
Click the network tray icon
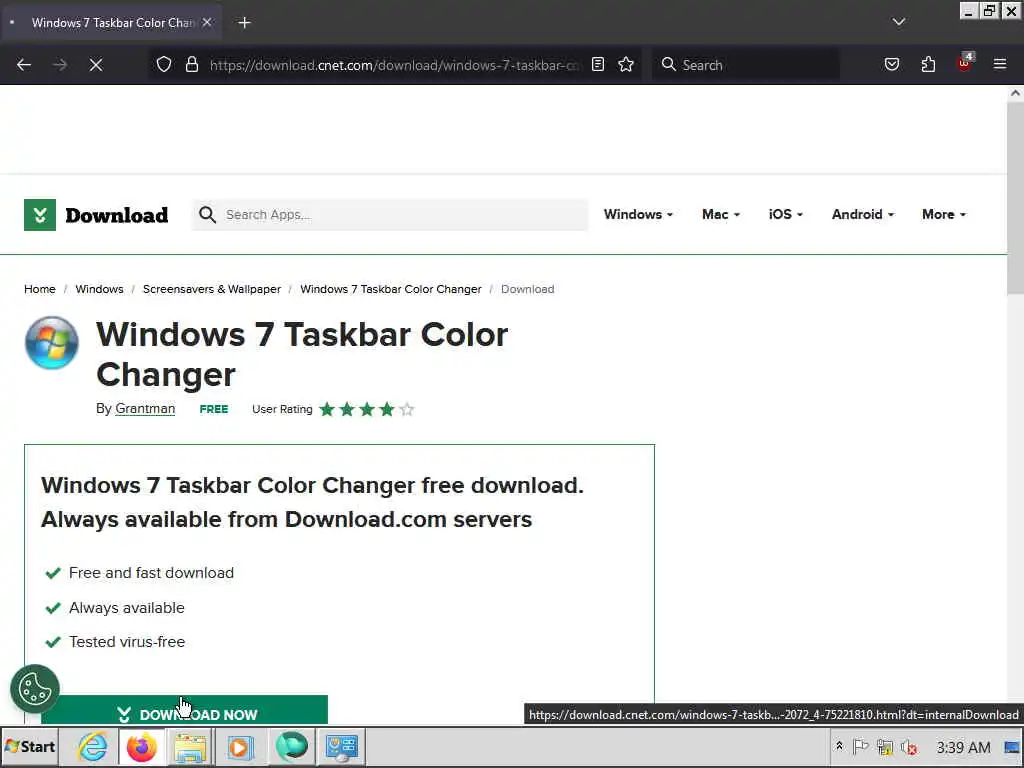coord(885,746)
